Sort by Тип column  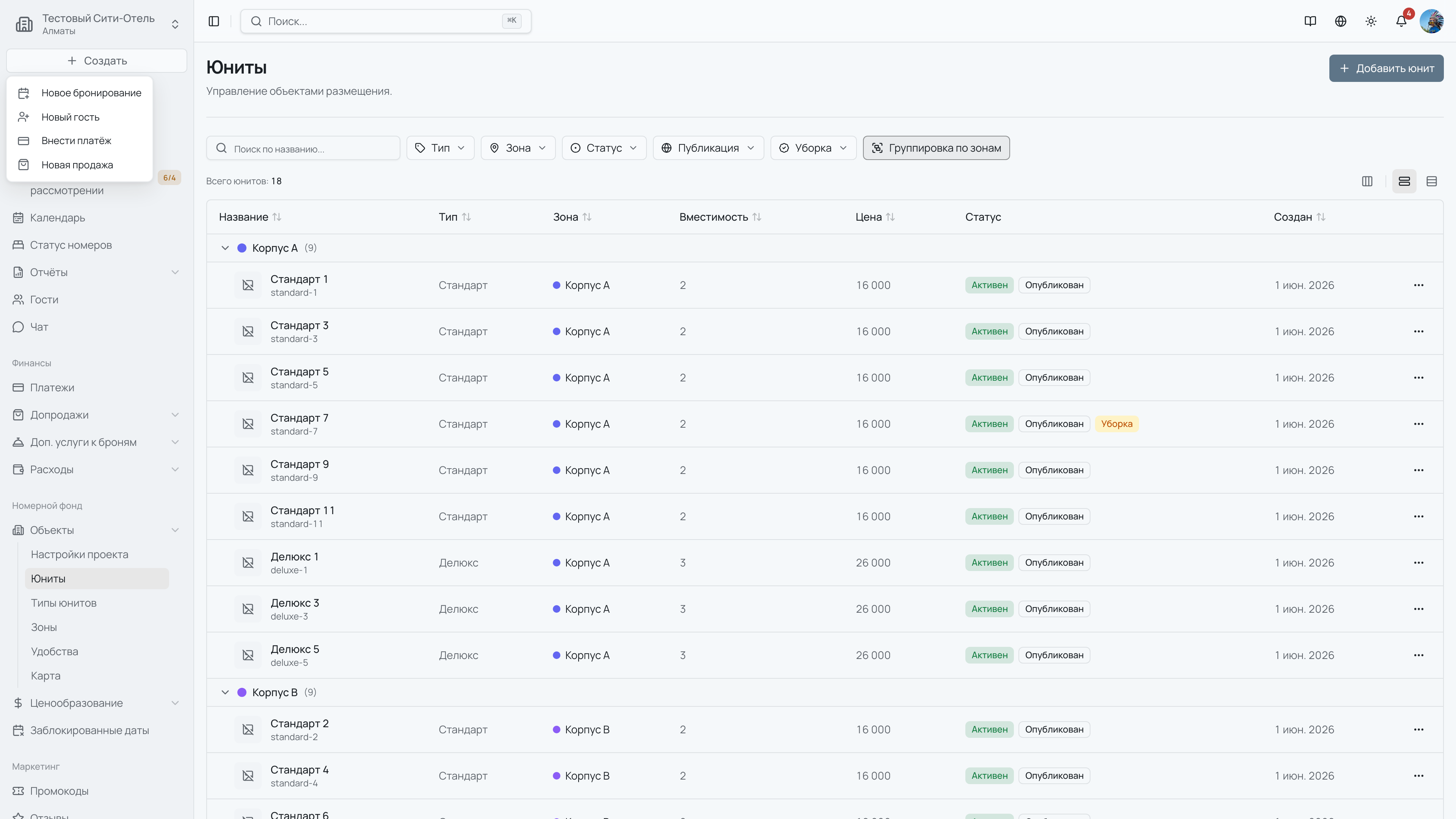click(455, 217)
